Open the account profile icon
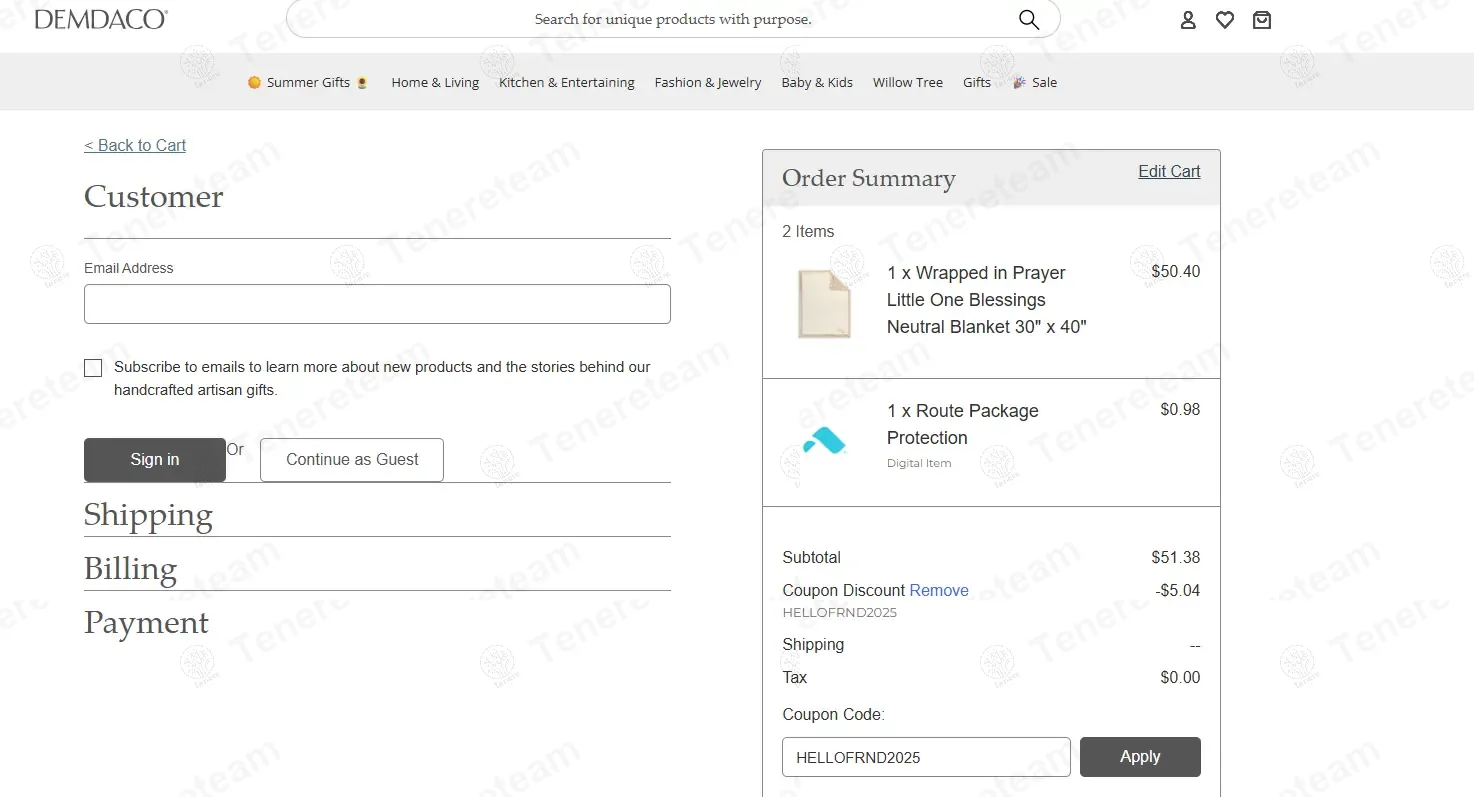The image size is (1474, 797). click(1188, 20)
